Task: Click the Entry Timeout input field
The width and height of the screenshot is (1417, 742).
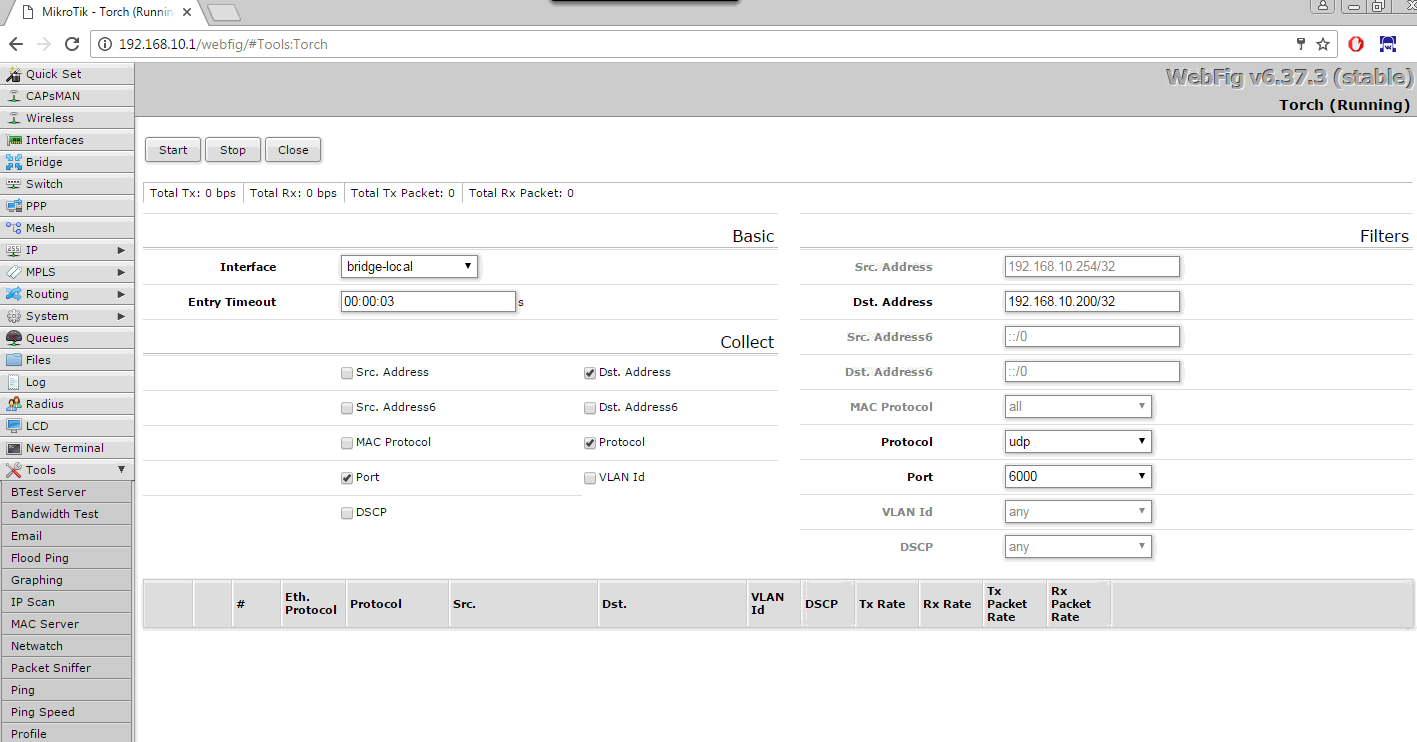Action: point(428,301)
